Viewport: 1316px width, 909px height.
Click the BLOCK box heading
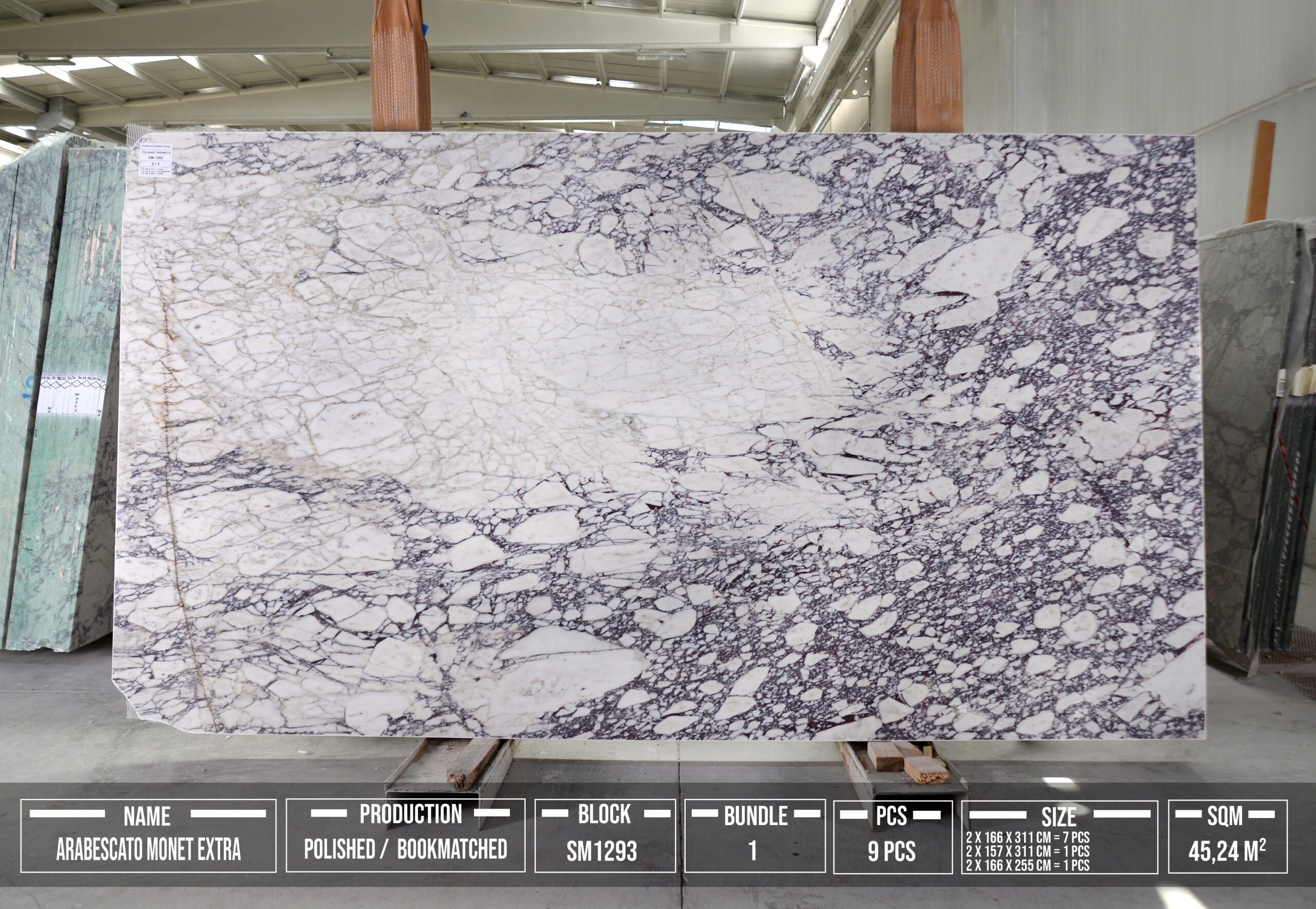pyautogui.click(x=604, y=814)
